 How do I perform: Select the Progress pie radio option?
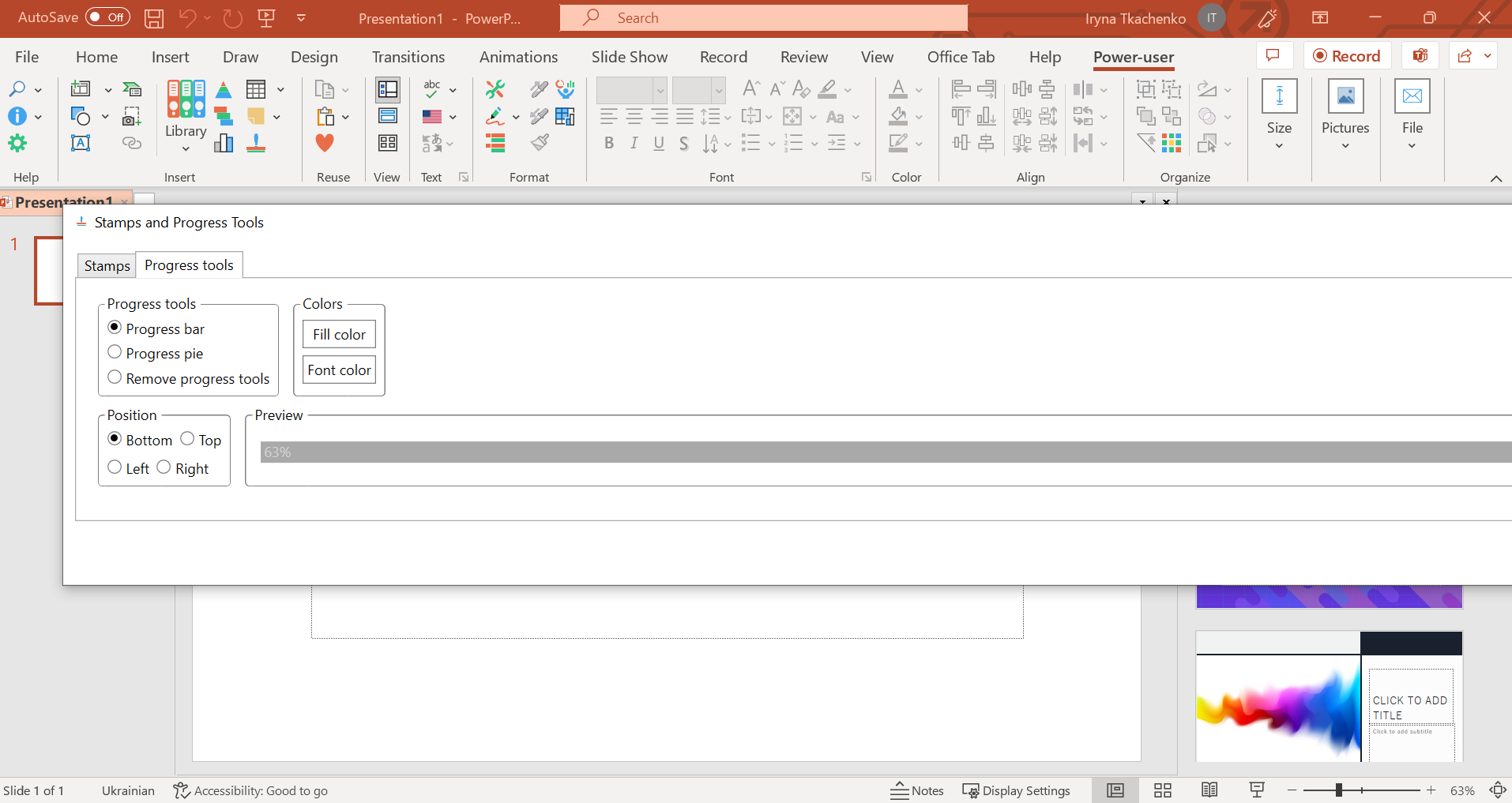point(115,352)
